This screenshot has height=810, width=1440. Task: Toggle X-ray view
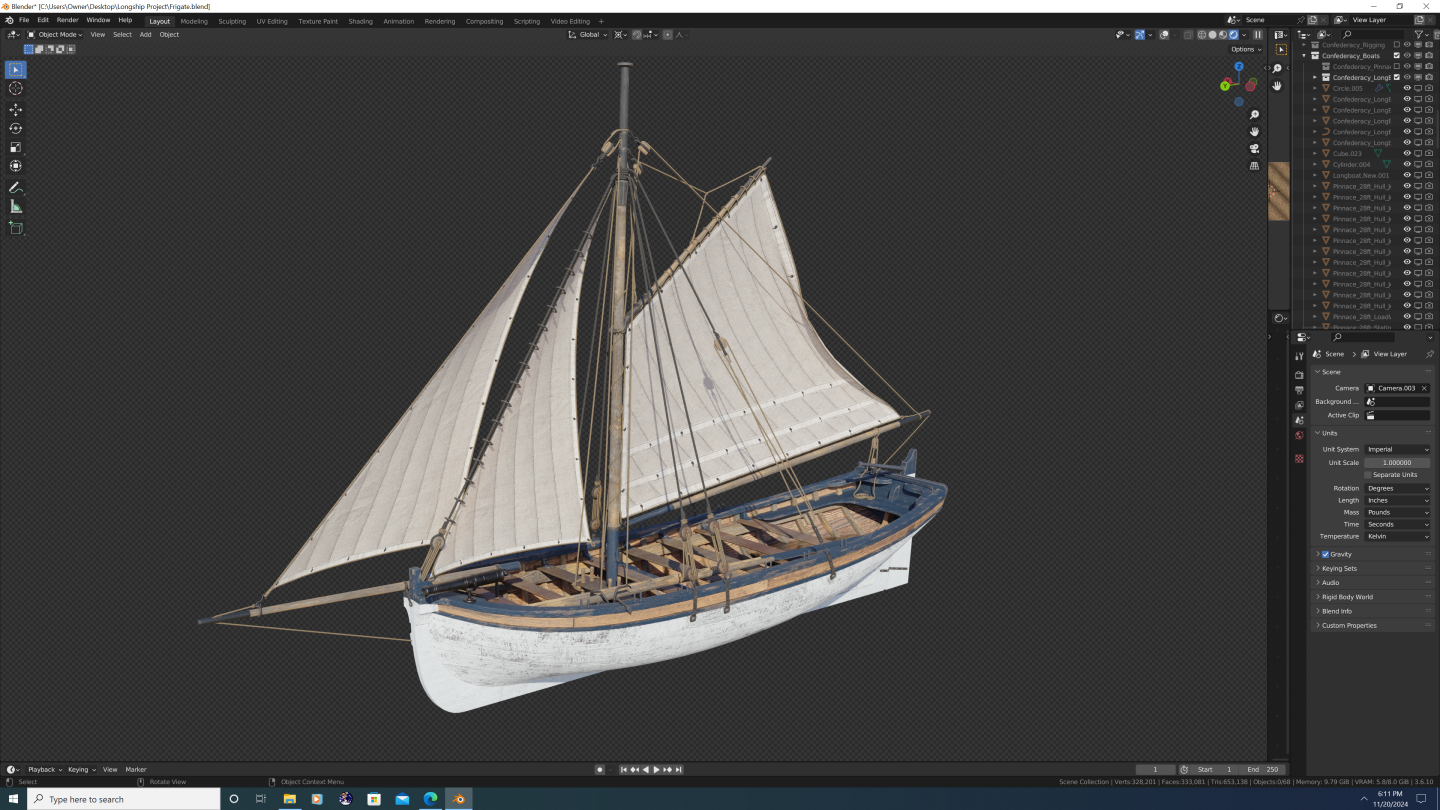1188,35
